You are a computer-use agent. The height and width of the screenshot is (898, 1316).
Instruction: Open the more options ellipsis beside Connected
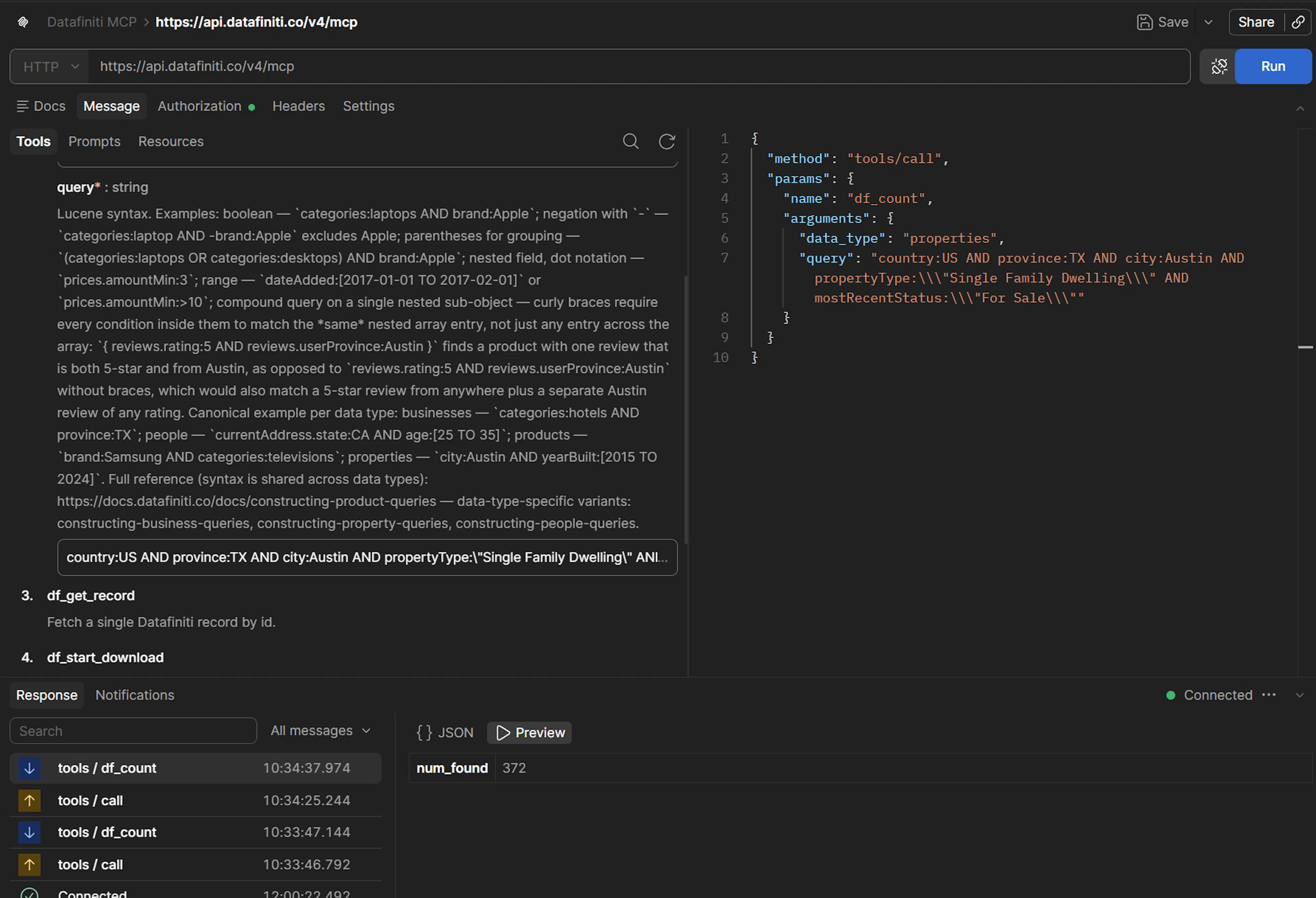click(x=1269, y=695)
